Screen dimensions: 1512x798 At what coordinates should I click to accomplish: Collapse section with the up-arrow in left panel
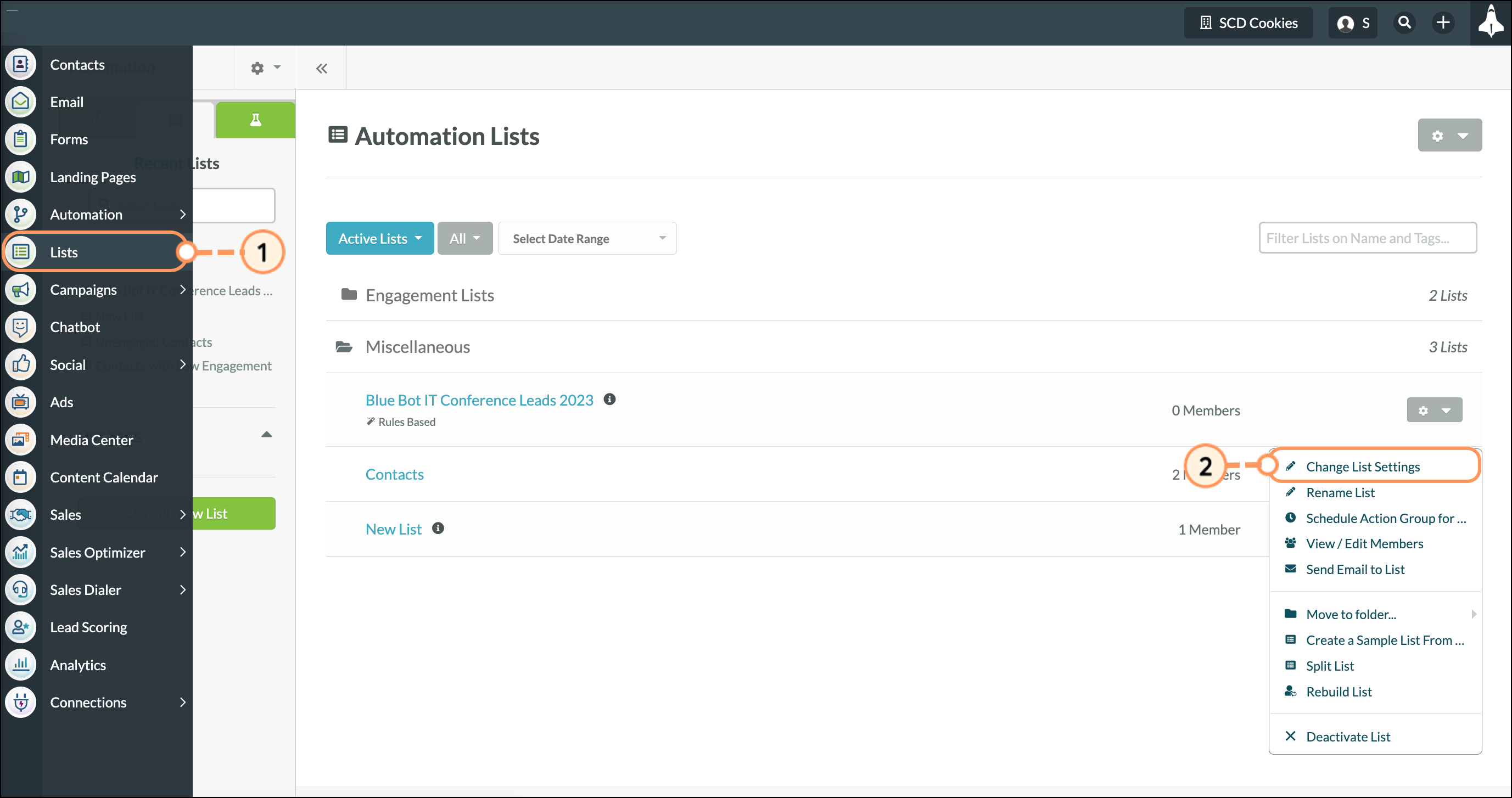266,434
